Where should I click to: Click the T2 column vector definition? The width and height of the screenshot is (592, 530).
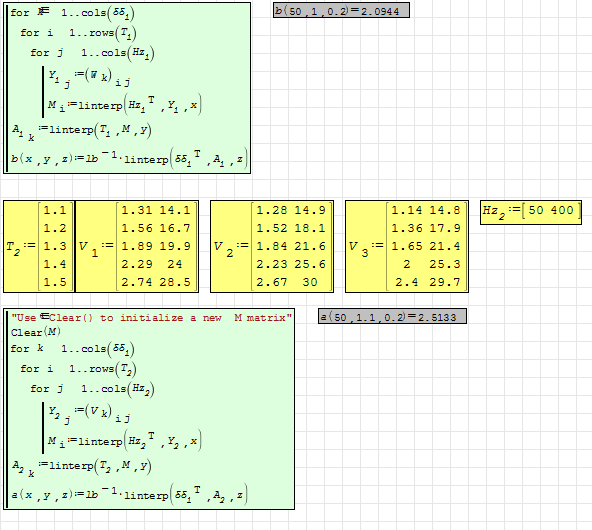point(39,247)
